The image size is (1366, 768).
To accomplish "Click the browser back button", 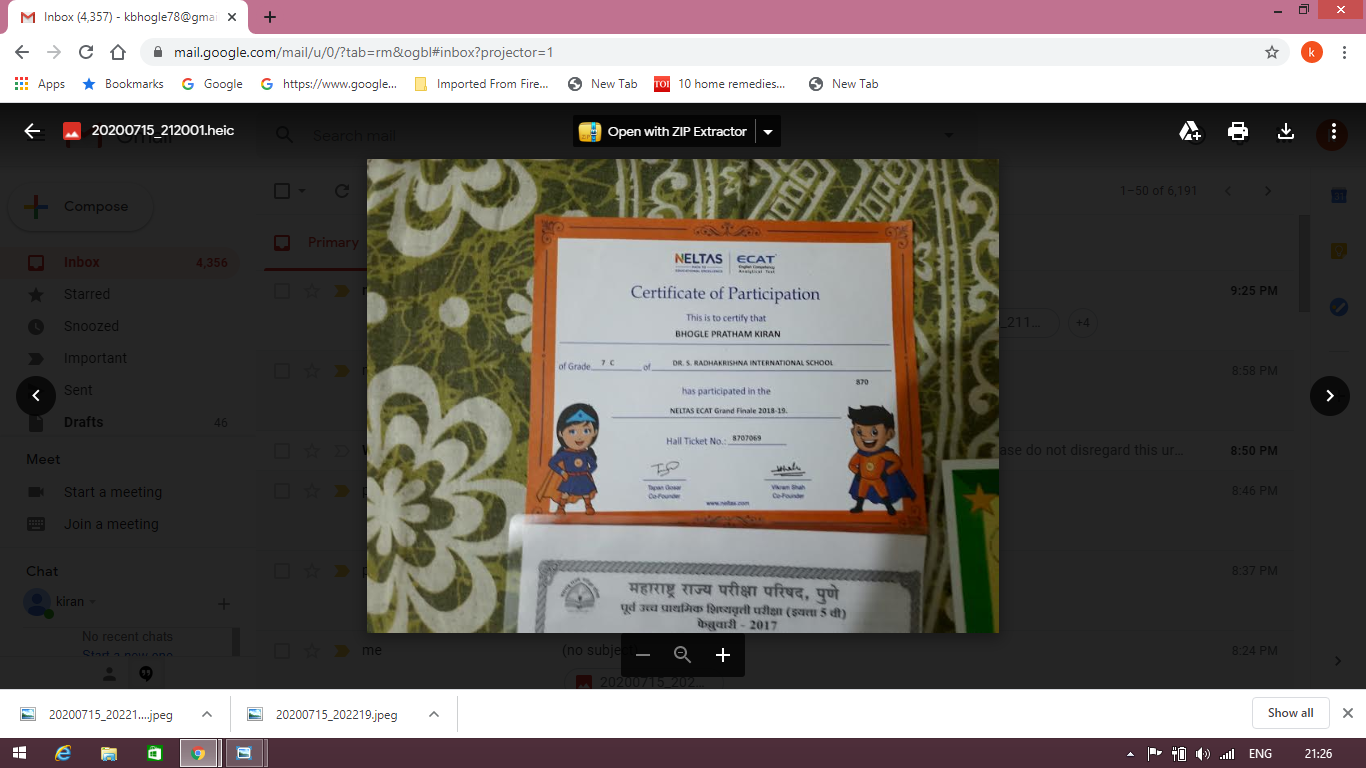I will click(x=22, y=52).
